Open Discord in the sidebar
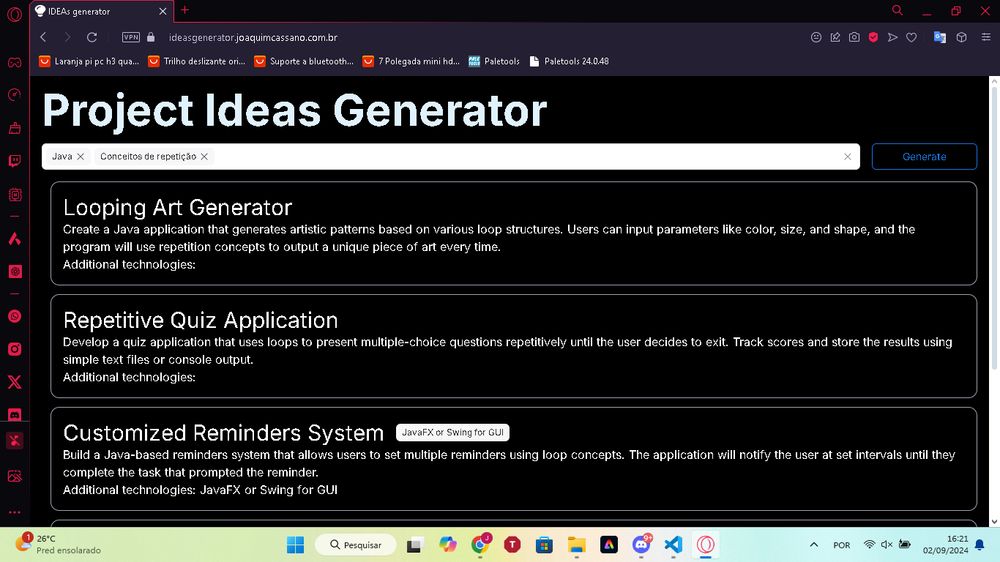The height and width of the screenshot is (562, 1000). [14, 415]
